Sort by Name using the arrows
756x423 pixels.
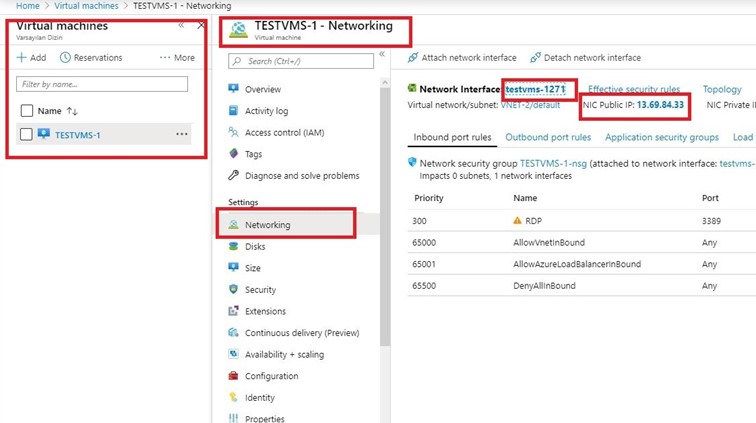[72, 111]
